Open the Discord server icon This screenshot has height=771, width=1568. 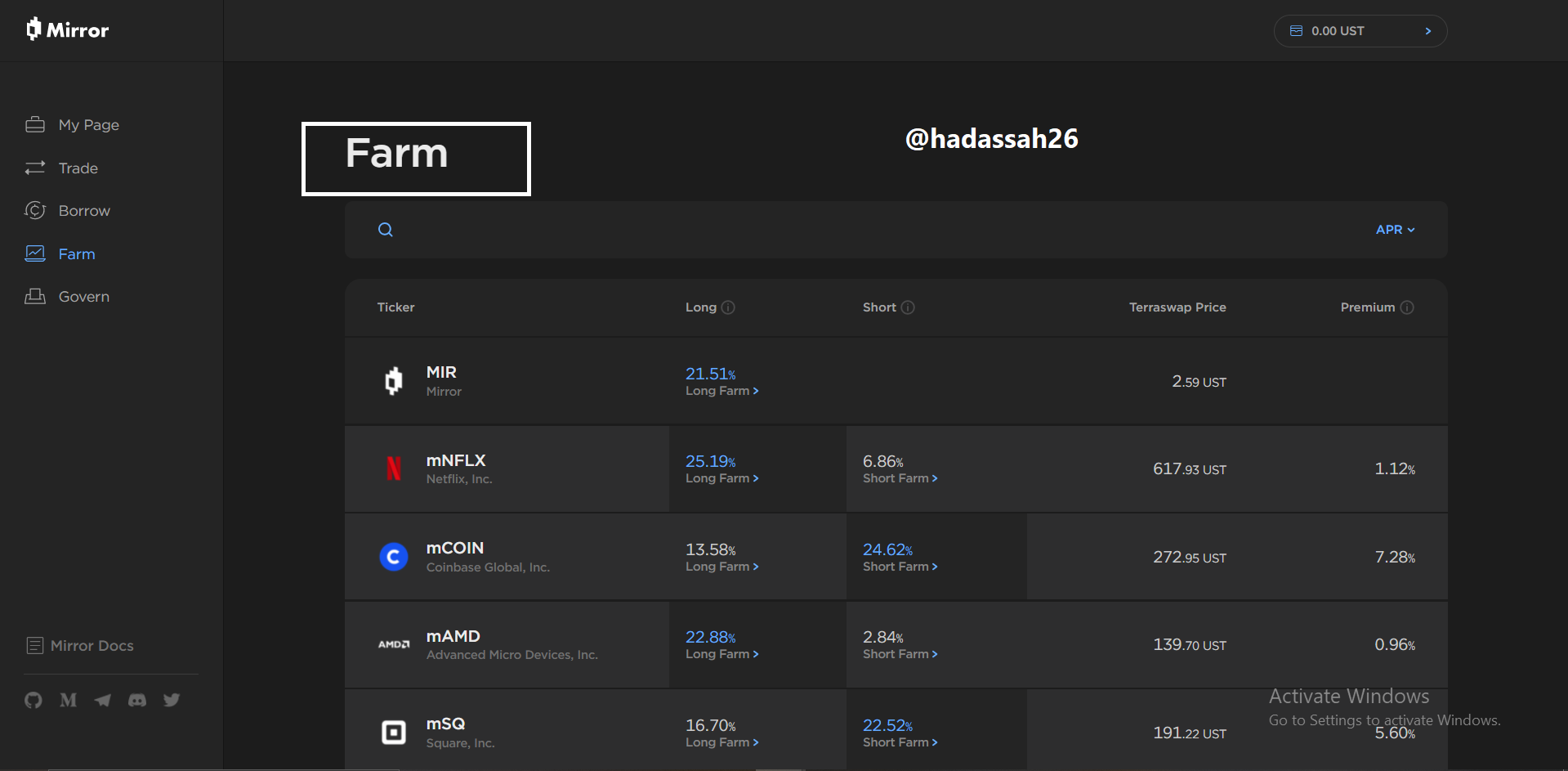pyautogui.click(x=137, y=700)
